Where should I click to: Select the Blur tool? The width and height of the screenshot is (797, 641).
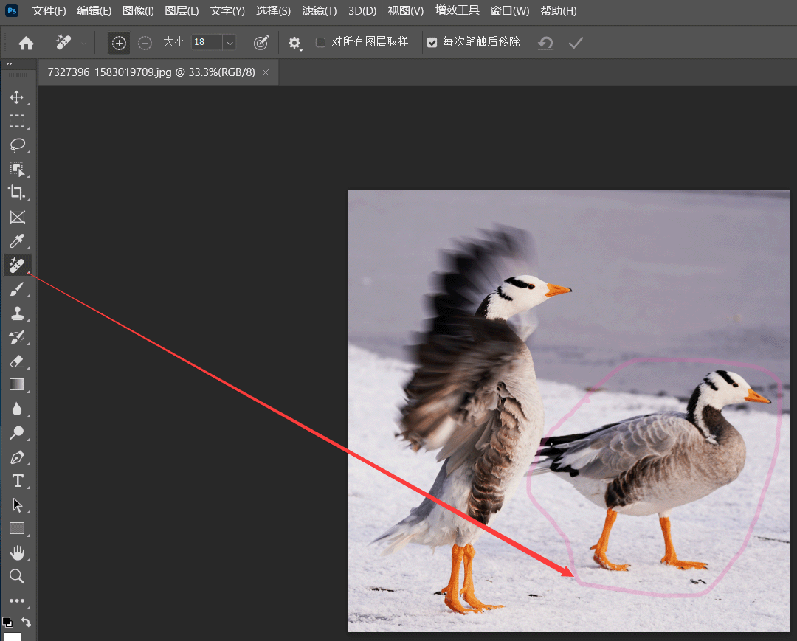17,409
